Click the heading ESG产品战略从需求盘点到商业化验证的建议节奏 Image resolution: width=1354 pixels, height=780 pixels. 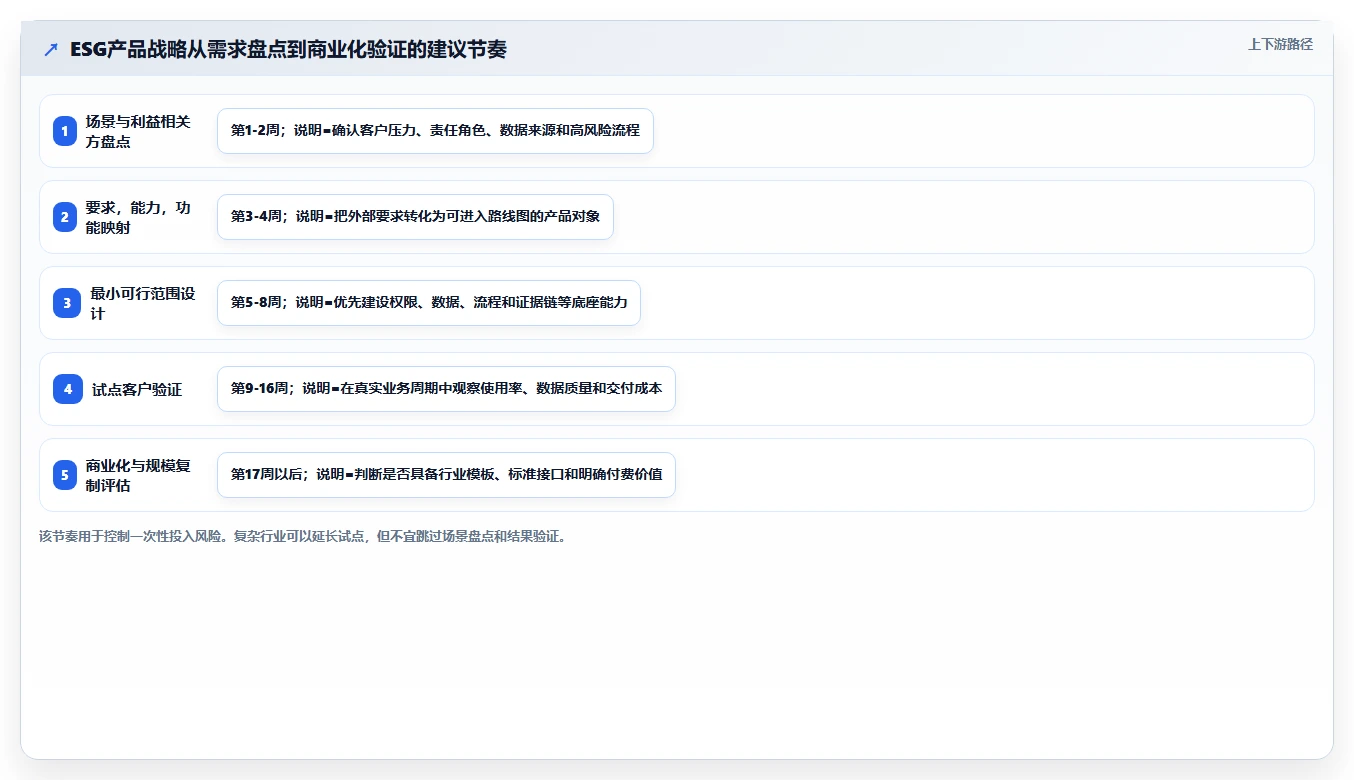click(x=288, y=49)
